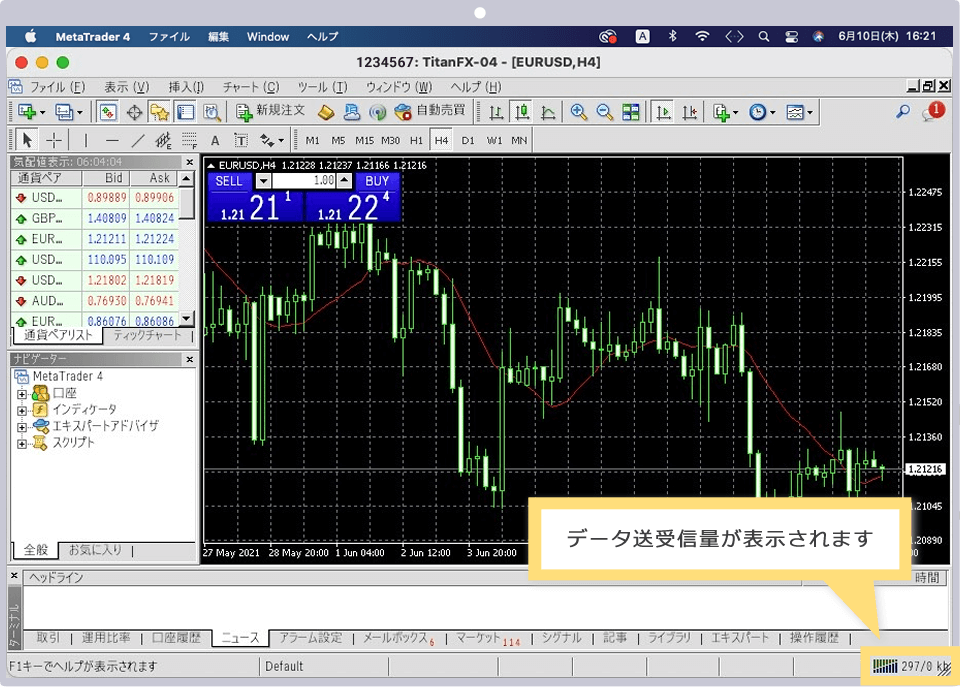Expand the 口座 accounts tree node
Image resolution: width=960 pixels, height=687 pixels.
point(21,394)
